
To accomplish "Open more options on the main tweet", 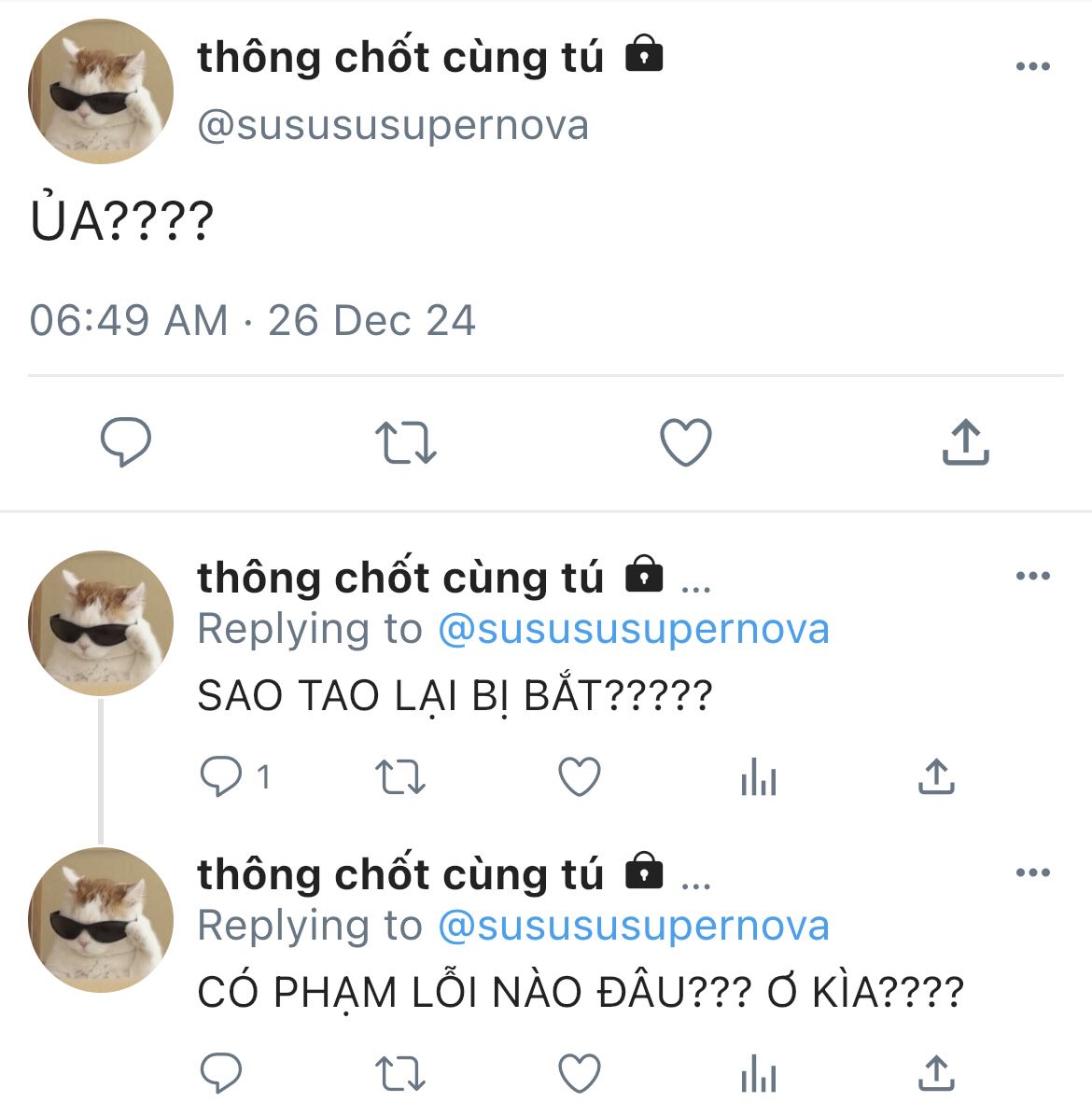I will [1033, 66].
